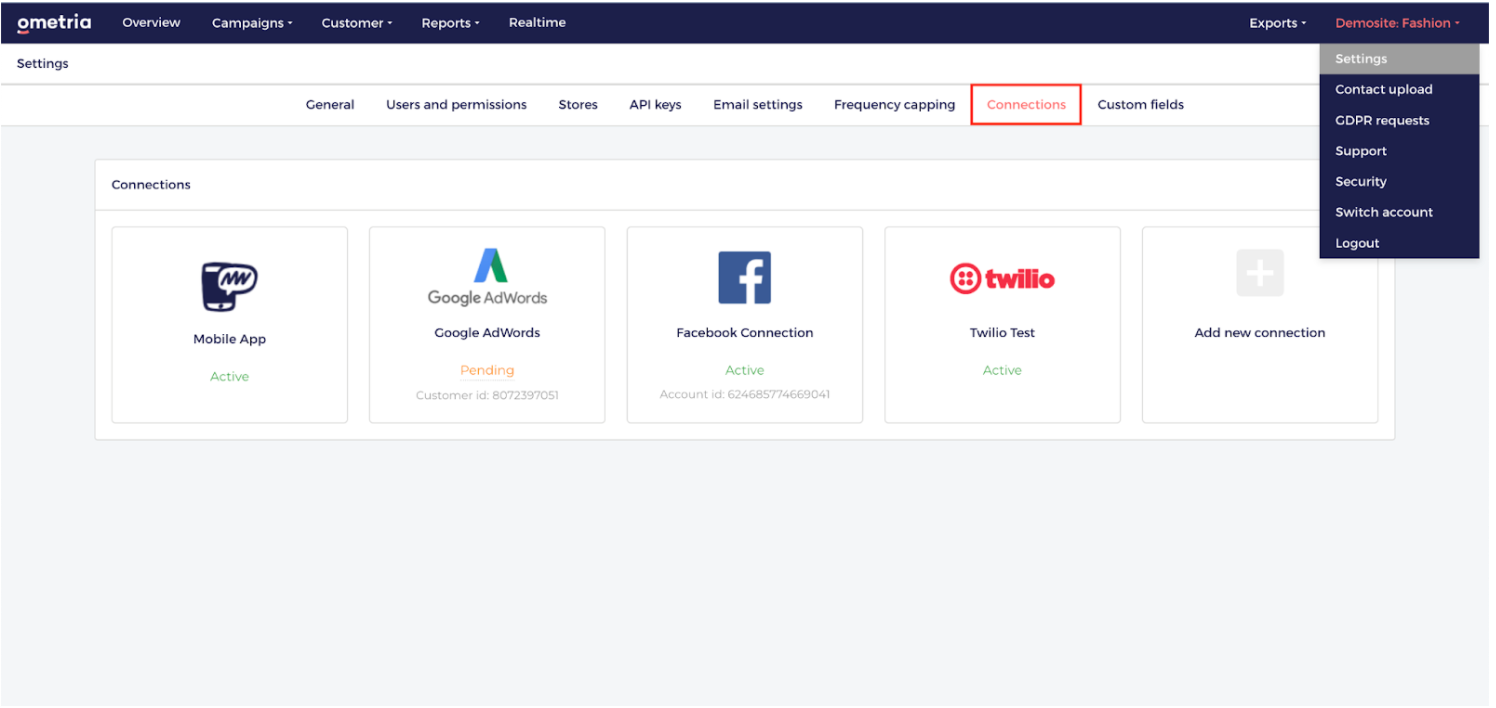Open Contact upload from the menu
The height and width of the screenshot is (708, 1496).
pos(1384,89)
